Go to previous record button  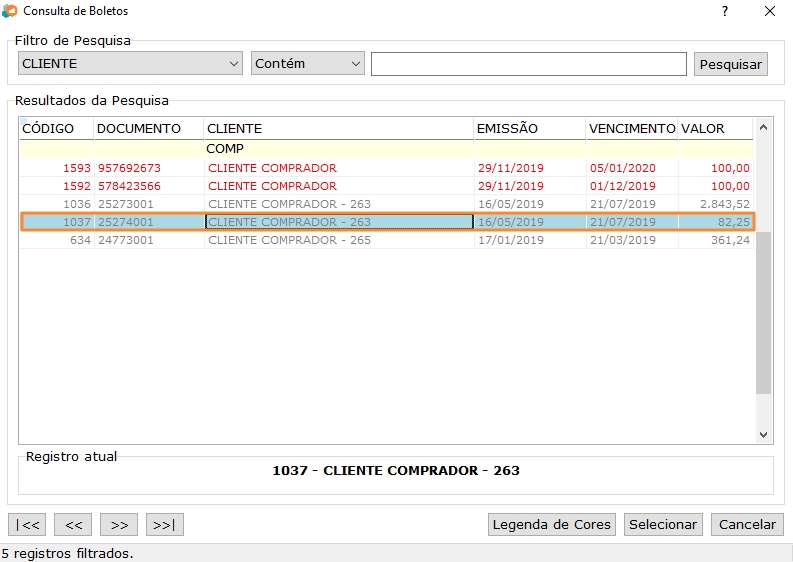click(x=73, y=524)
